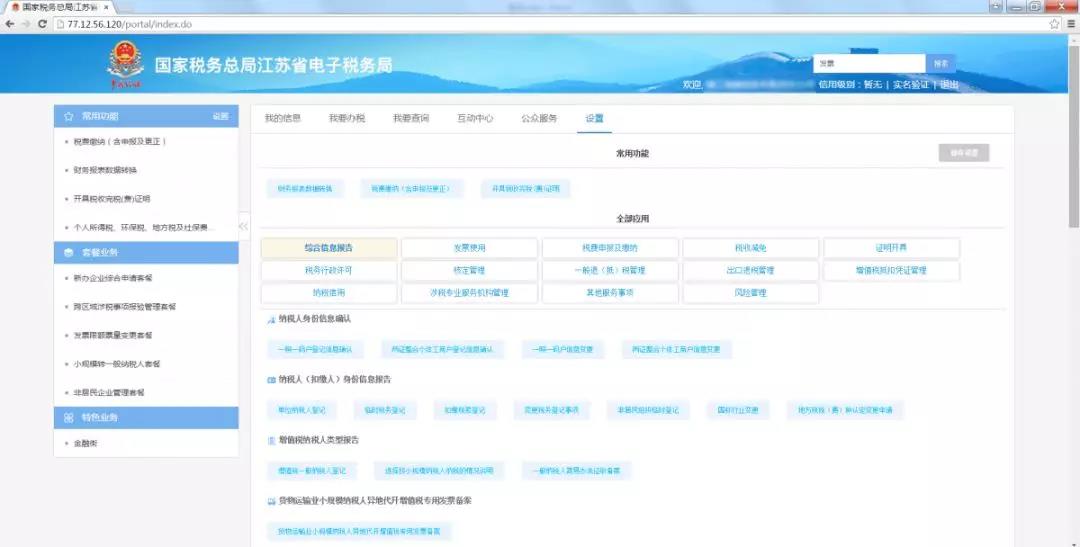Open the Chrome hamburger menu
This screenshot has height=547, width=1080.
pos(1070,23)
